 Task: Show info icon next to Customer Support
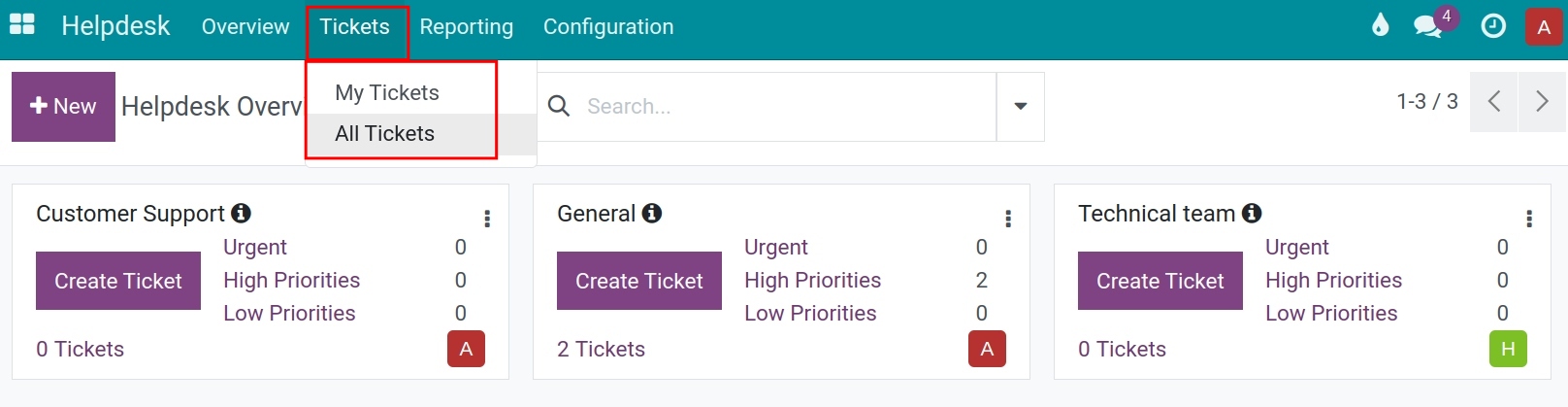[x=242, y=213]
